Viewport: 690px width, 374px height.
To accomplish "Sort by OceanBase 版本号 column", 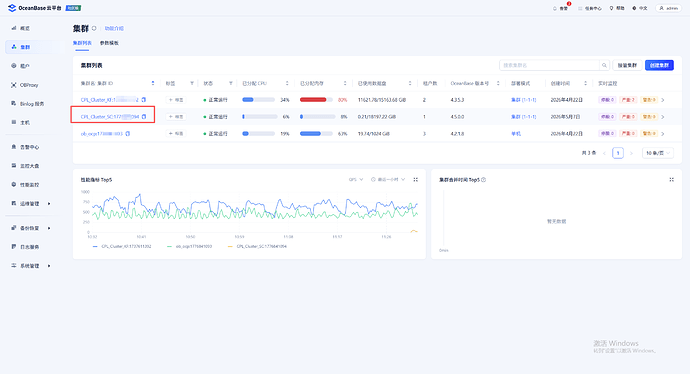I will 498,83.
